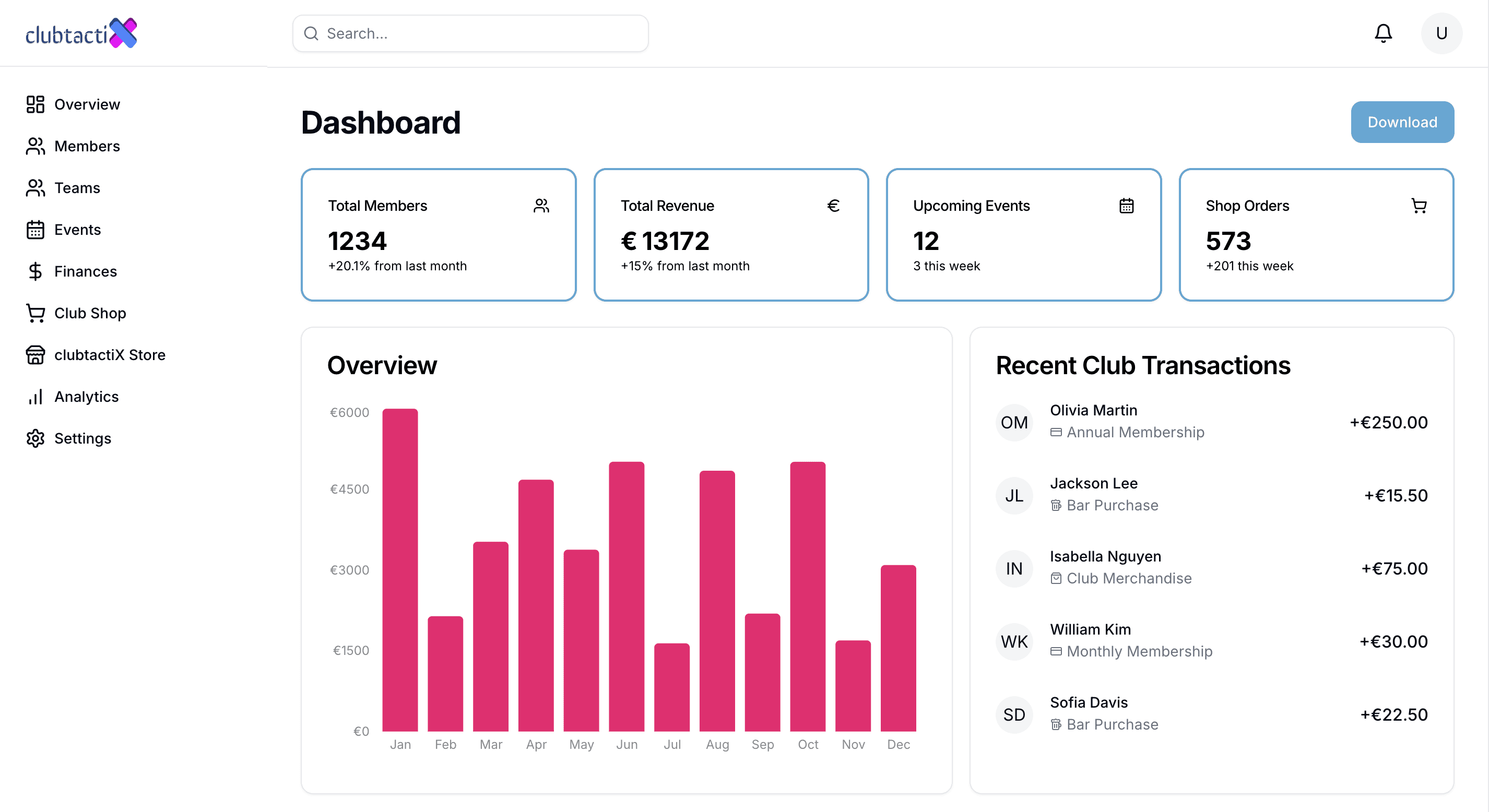
Task: Open the user avatar menu
Action: point(1441,33)
